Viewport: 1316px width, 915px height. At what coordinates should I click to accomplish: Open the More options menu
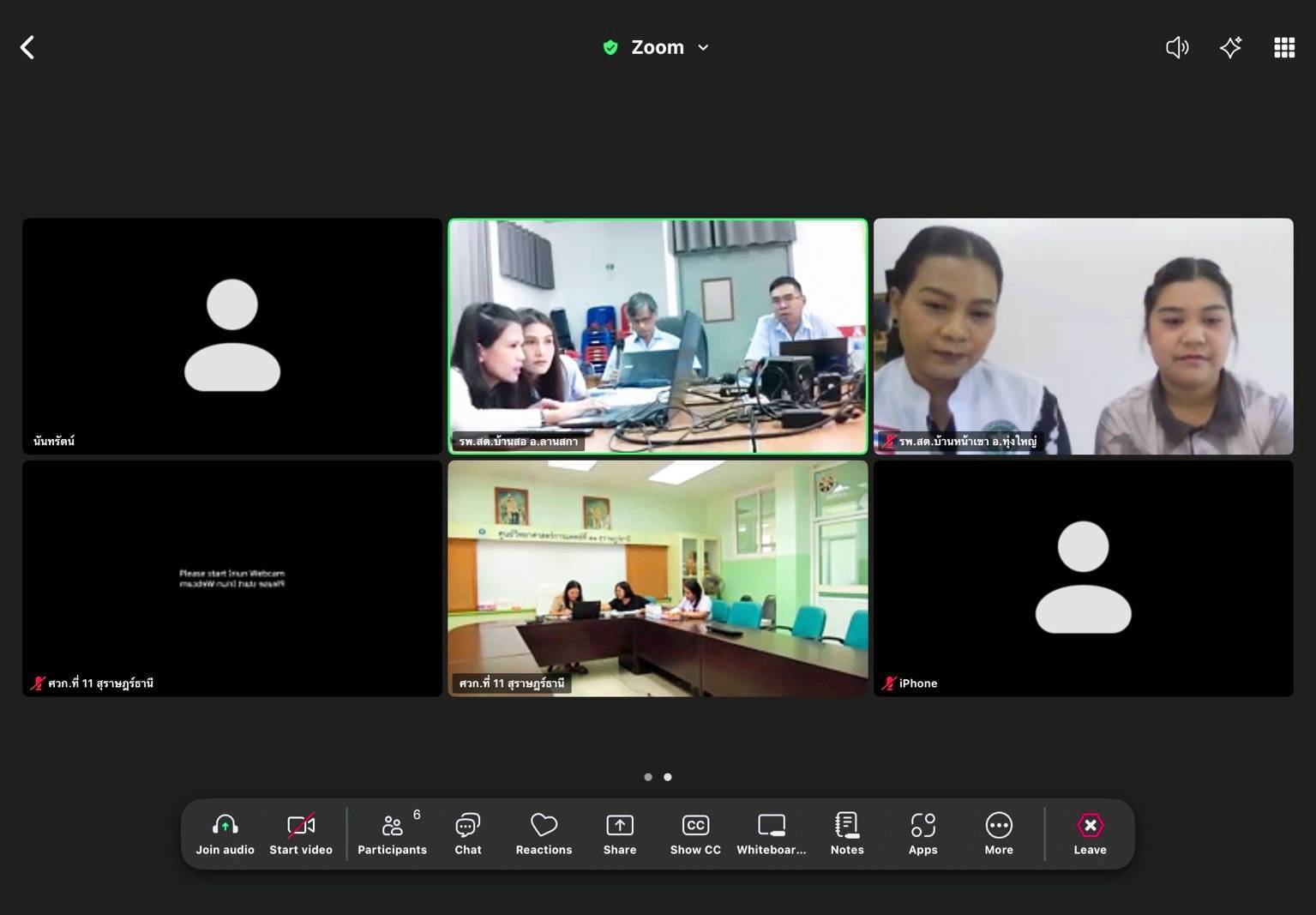coord(998,834)
